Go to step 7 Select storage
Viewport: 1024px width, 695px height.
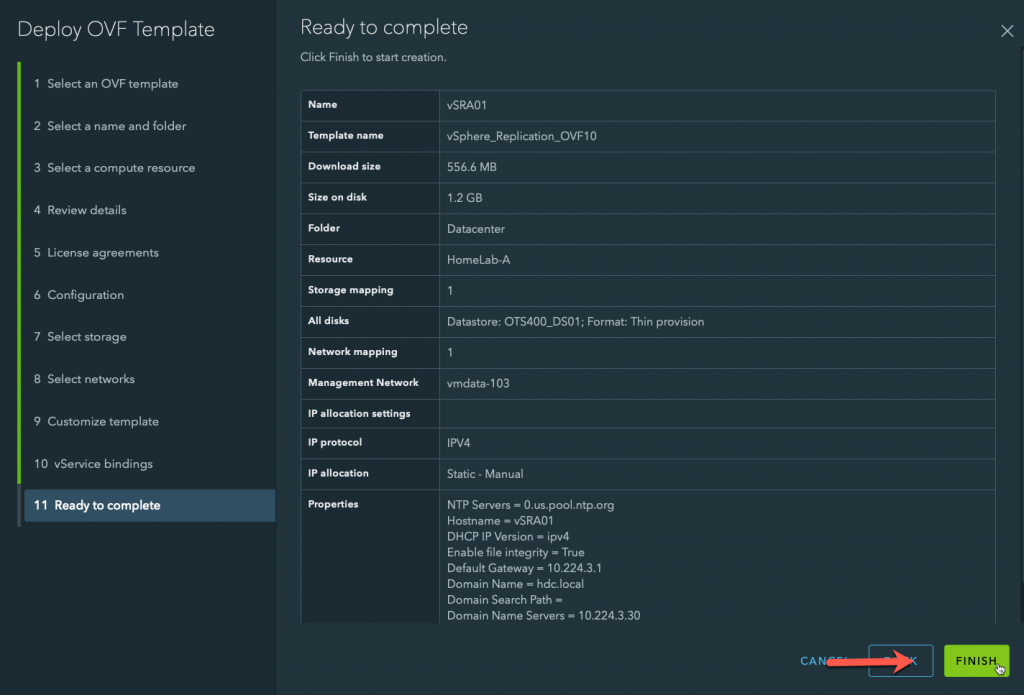(x=80, y=337)
